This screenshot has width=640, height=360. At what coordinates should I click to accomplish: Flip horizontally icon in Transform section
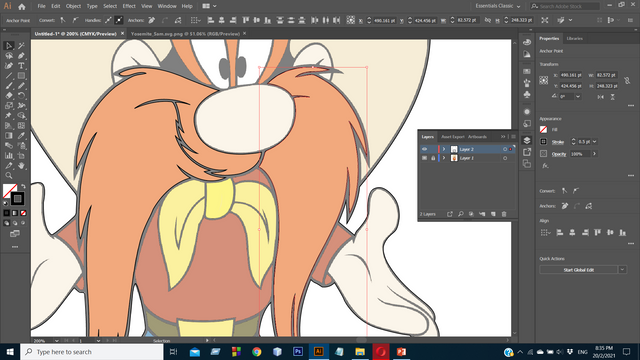[600, 97]
